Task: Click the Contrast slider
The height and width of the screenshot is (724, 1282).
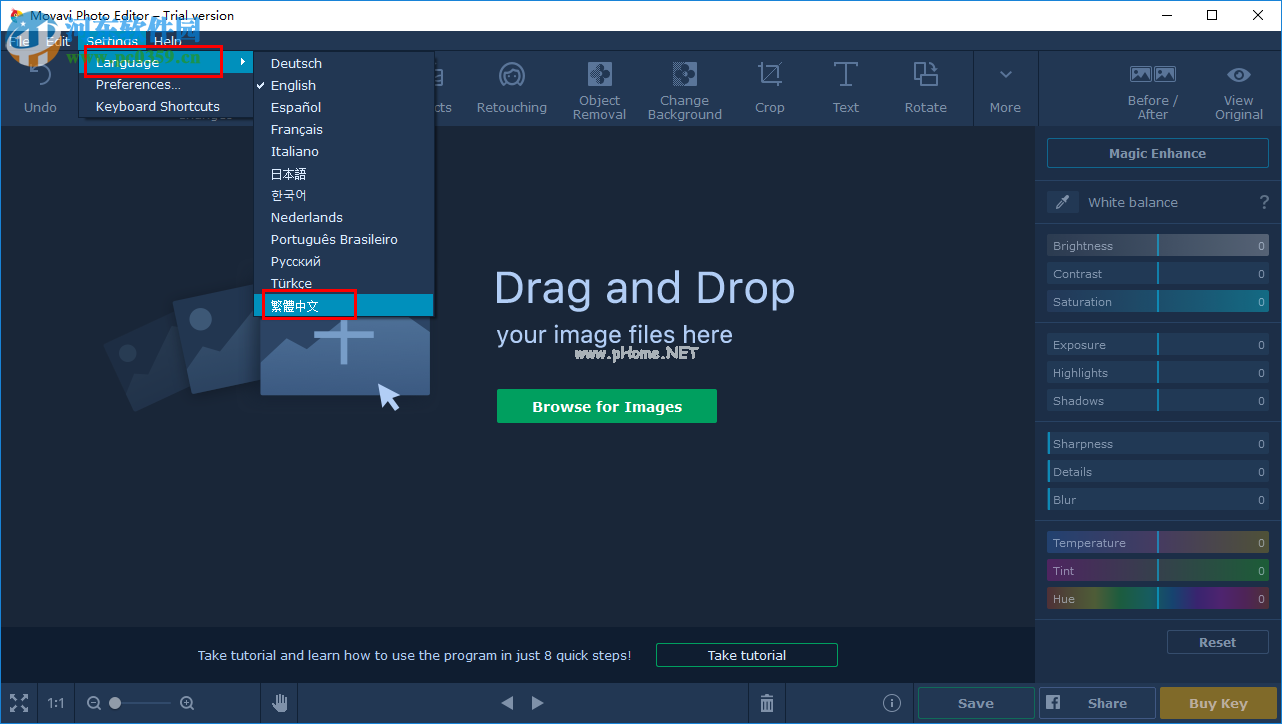Action: [x=1158, y=273]
